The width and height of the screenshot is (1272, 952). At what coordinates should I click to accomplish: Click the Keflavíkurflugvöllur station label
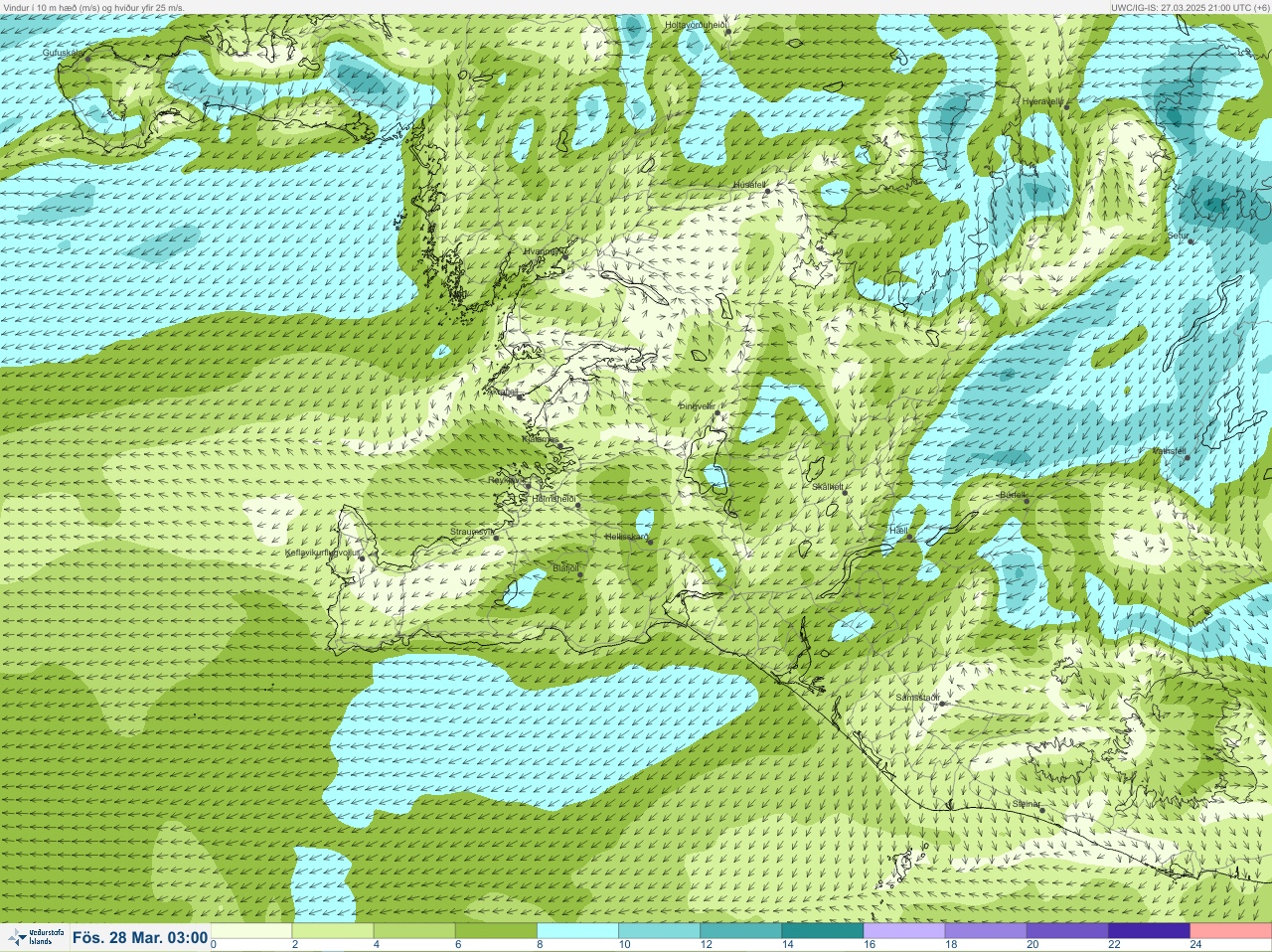point(321,552)
